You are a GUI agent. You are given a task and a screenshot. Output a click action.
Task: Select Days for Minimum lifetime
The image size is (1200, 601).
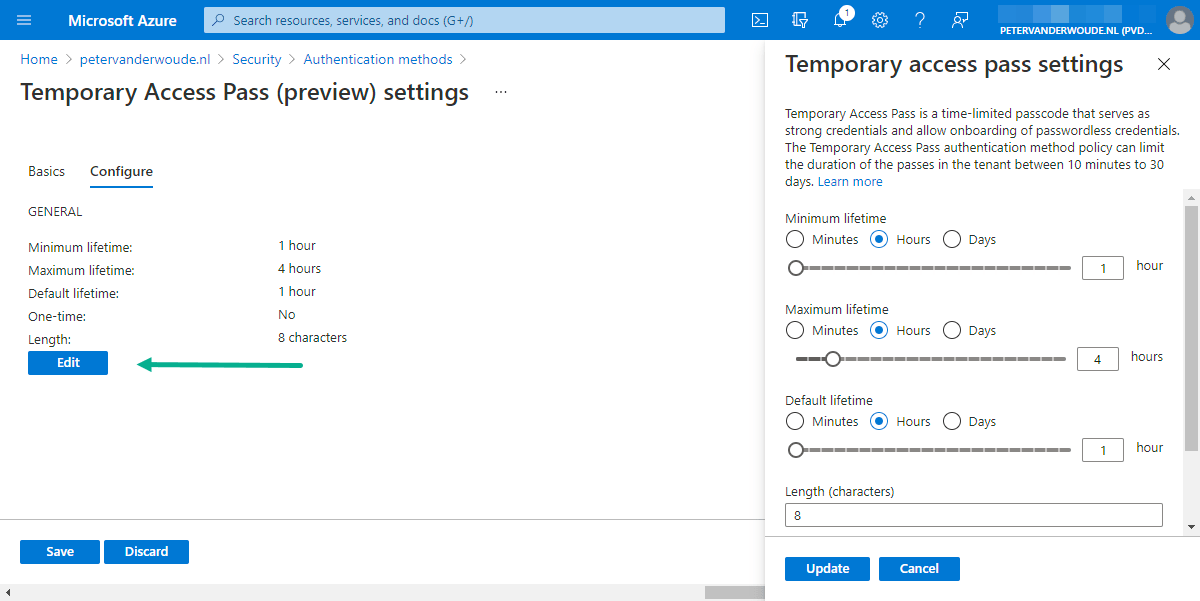click(951, 239)
